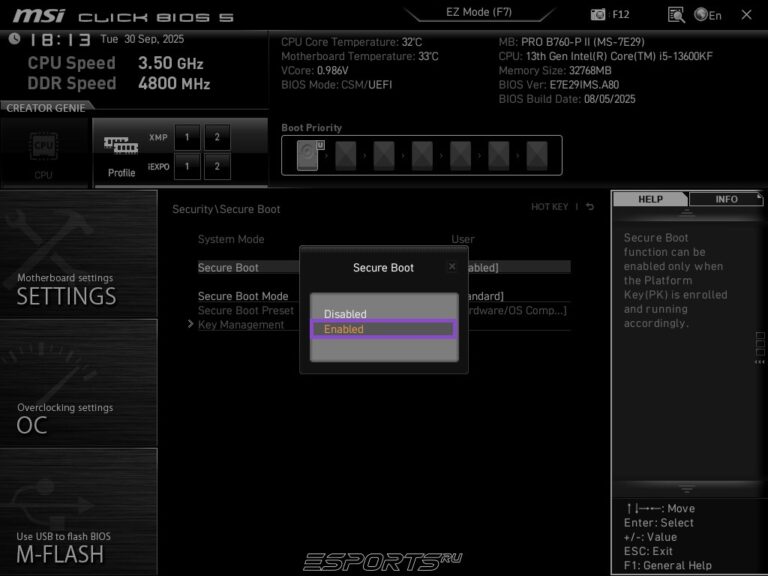Close the Secure Boot popup dialog

pyautogui.click(x=452, y=267)
